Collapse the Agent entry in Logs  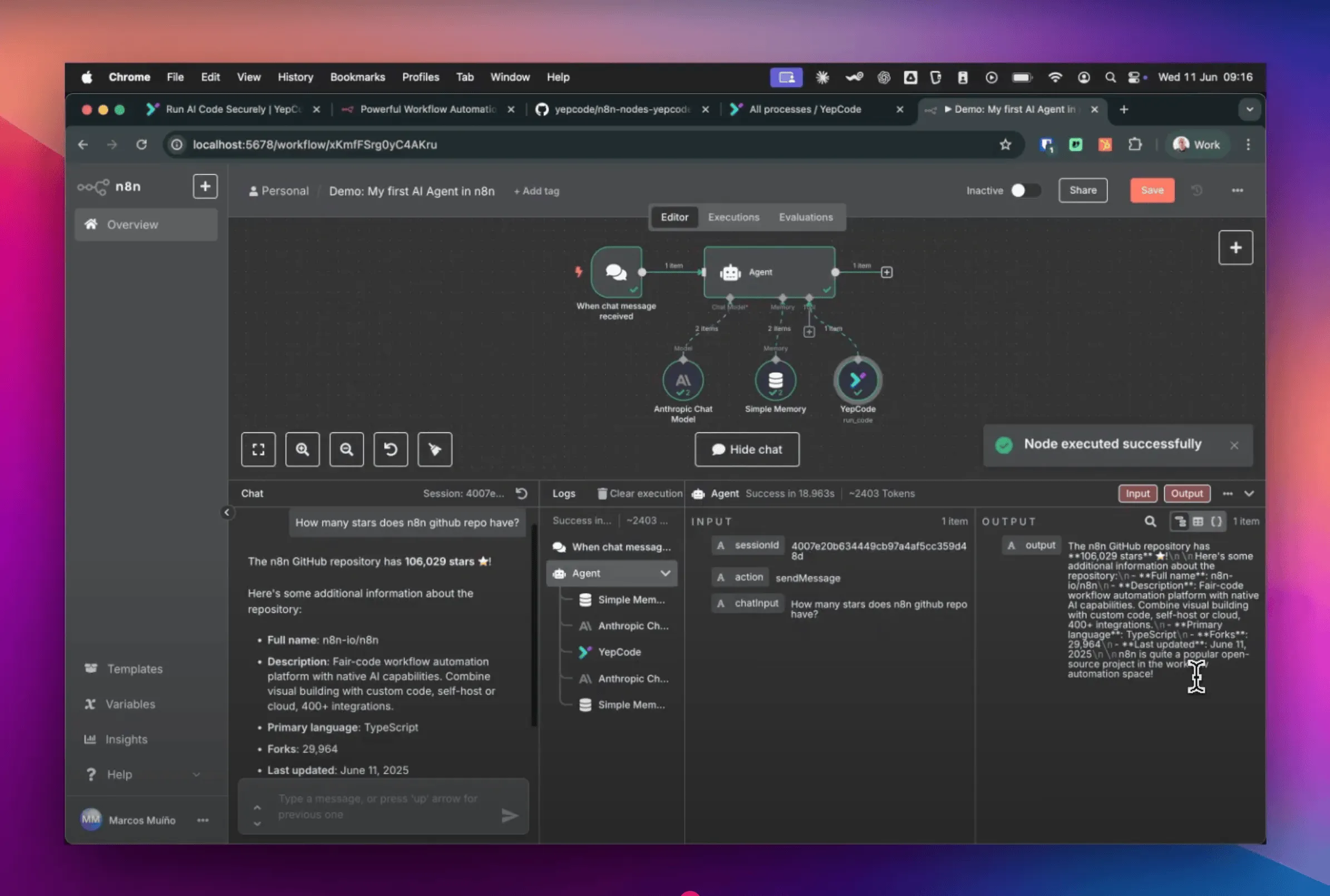pyautogui.click(x=664, y=573)
